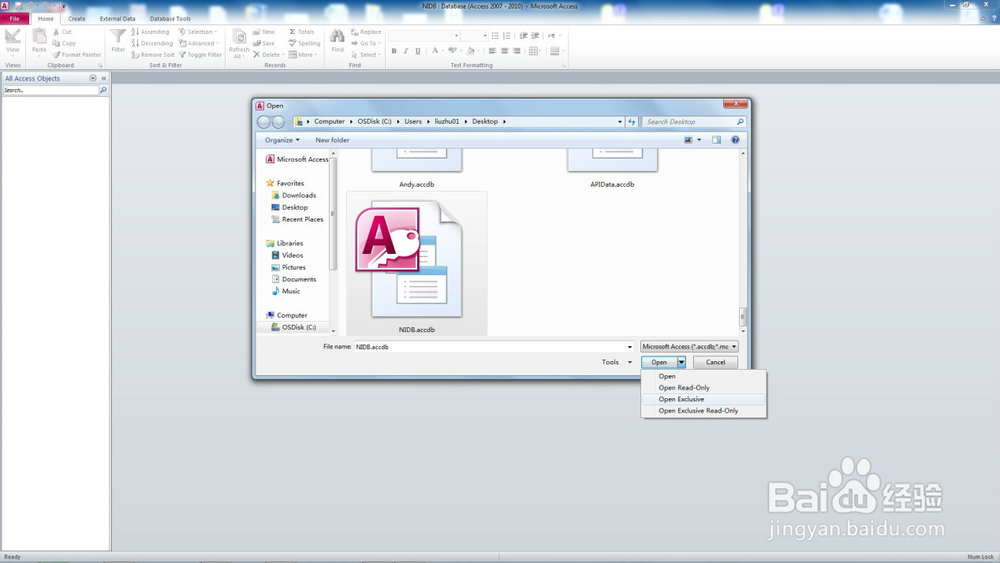Click Toggle Filter in Sort & Filter
This screenshot has width=1000, height=563.
pos(200,55)
